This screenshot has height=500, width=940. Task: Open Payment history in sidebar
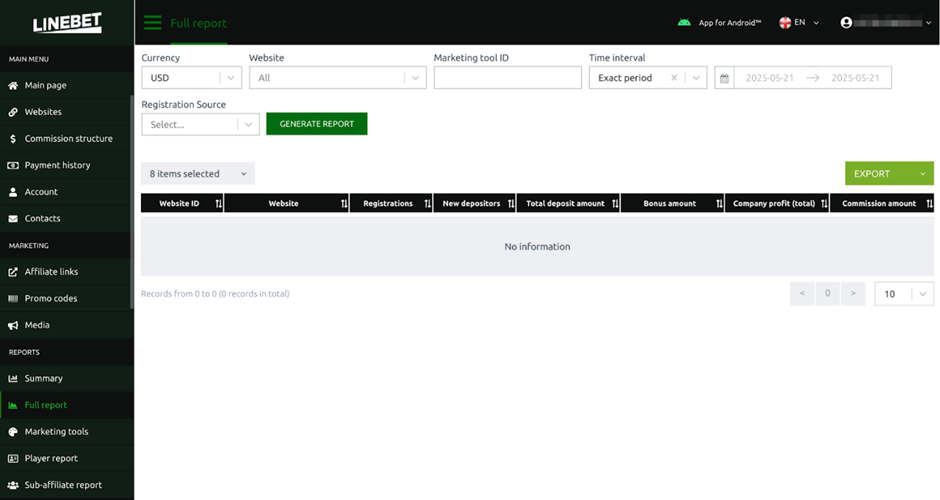67,165
